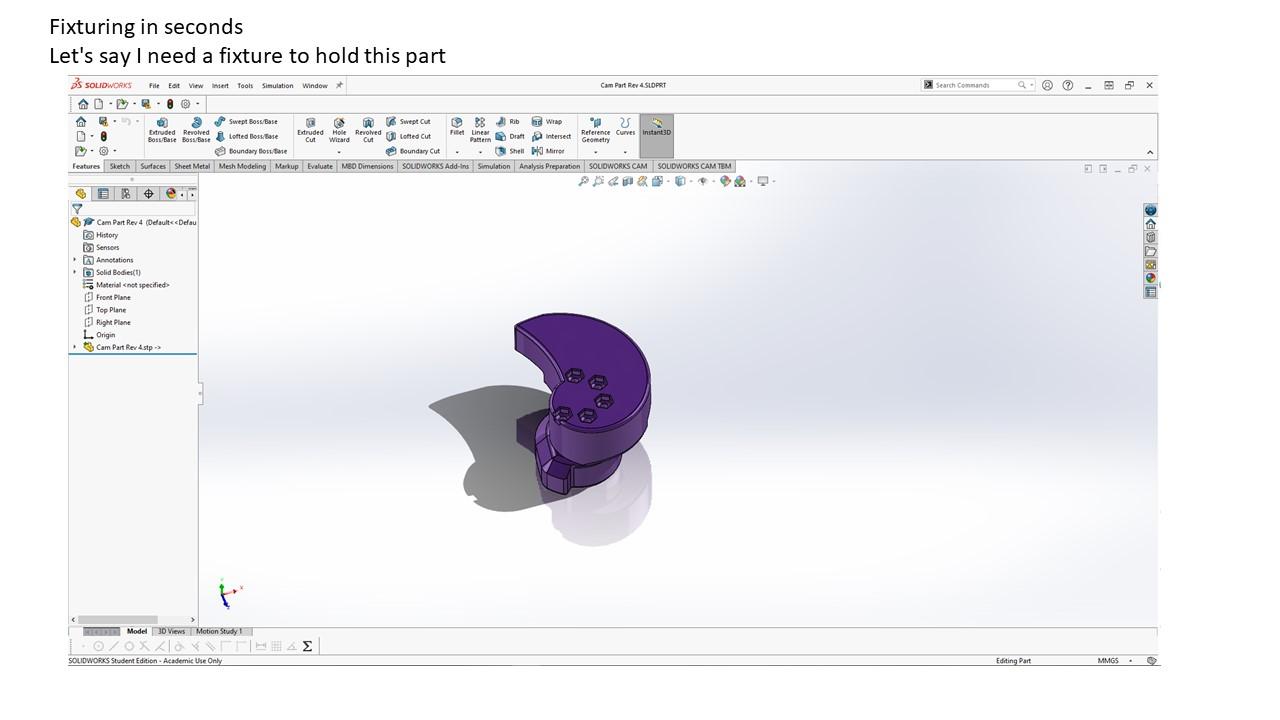This screenshot has width=1280, height=720.
Task: Click the Lofted Boss/Base button
Action: (x=247, y=136)
